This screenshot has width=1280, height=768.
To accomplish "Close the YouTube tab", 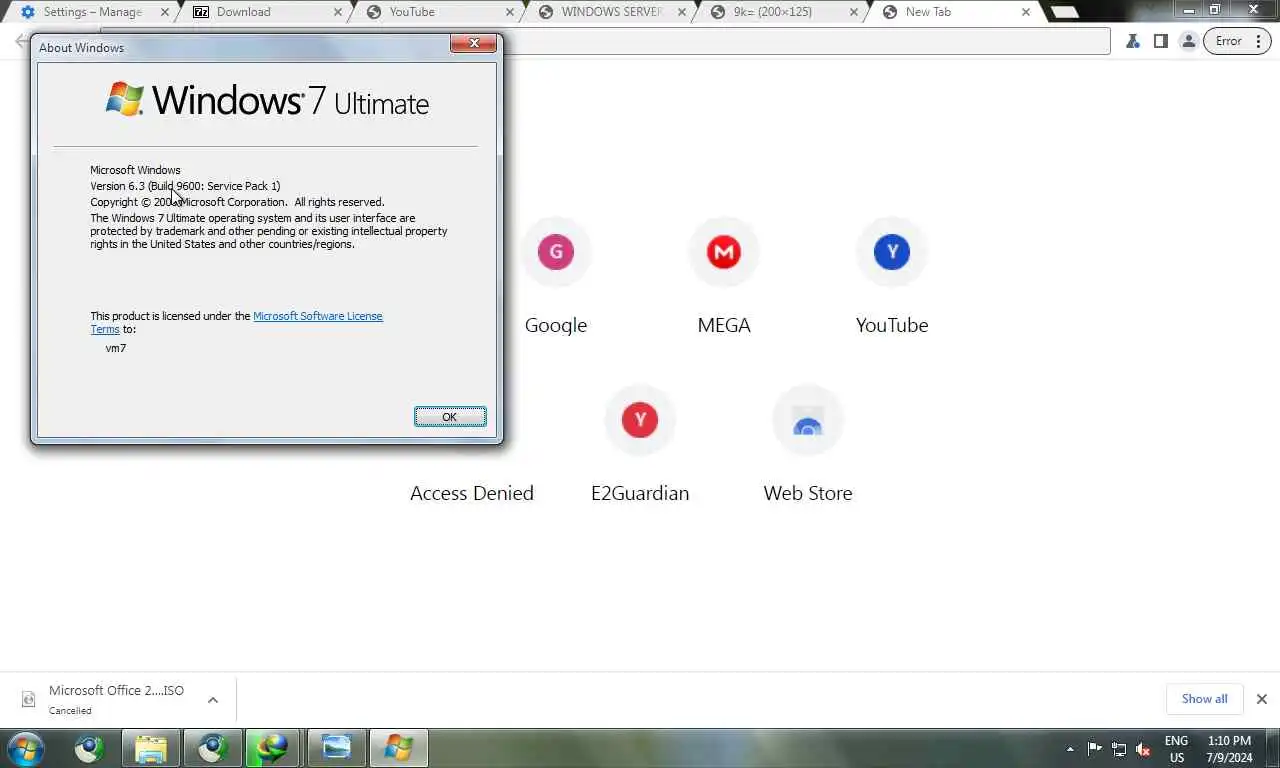I will click(510, 12).
